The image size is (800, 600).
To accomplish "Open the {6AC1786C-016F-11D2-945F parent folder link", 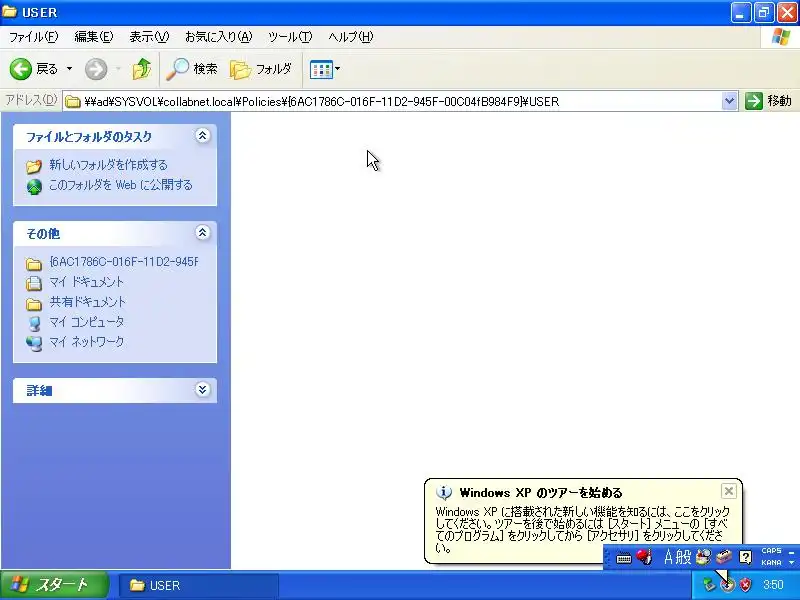I will pyautogui.click(x=124, y=262).
